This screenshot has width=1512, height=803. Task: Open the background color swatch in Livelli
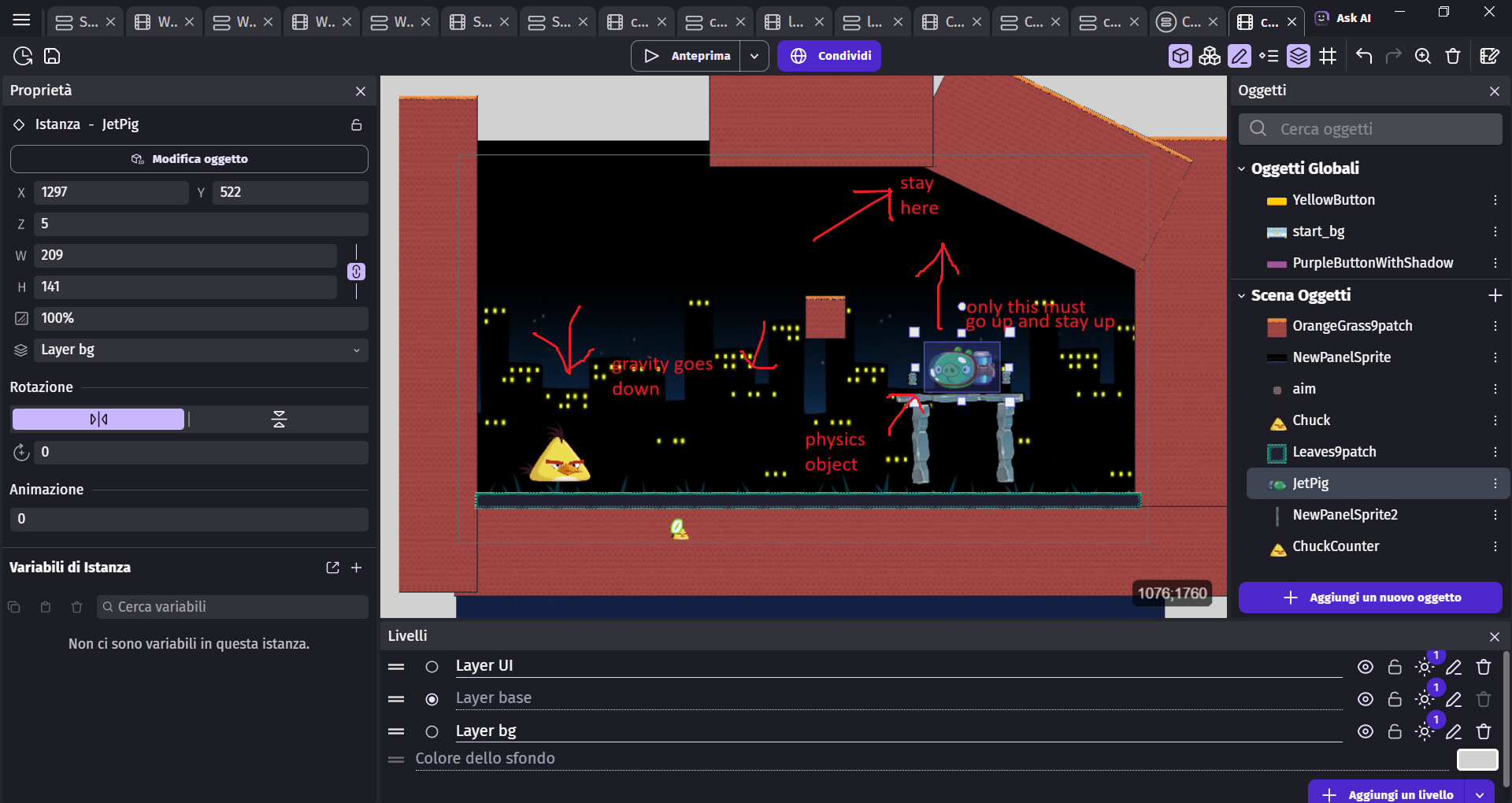point(1477,760)
